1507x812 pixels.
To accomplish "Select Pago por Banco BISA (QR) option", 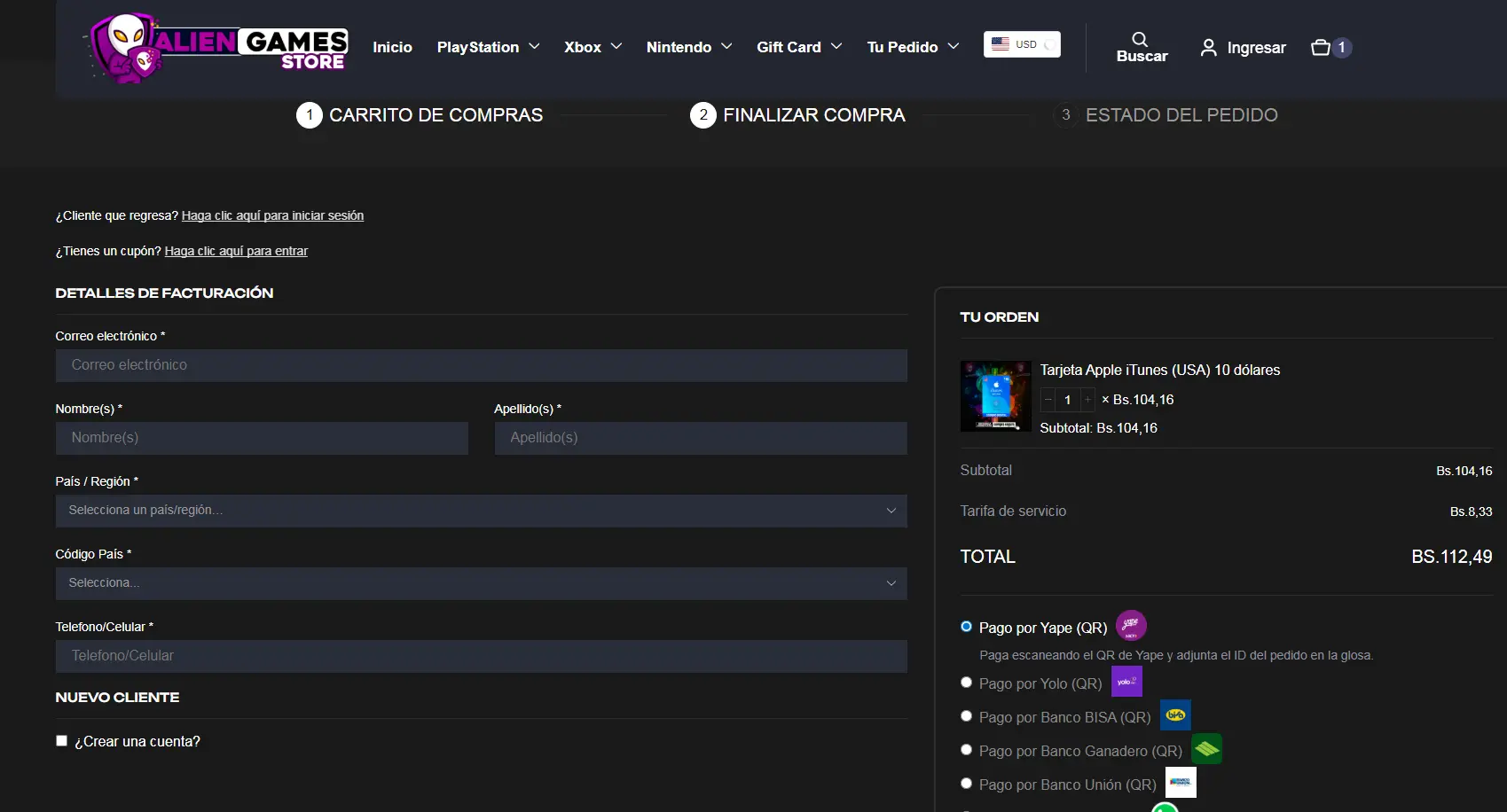I will coord(966,716).
